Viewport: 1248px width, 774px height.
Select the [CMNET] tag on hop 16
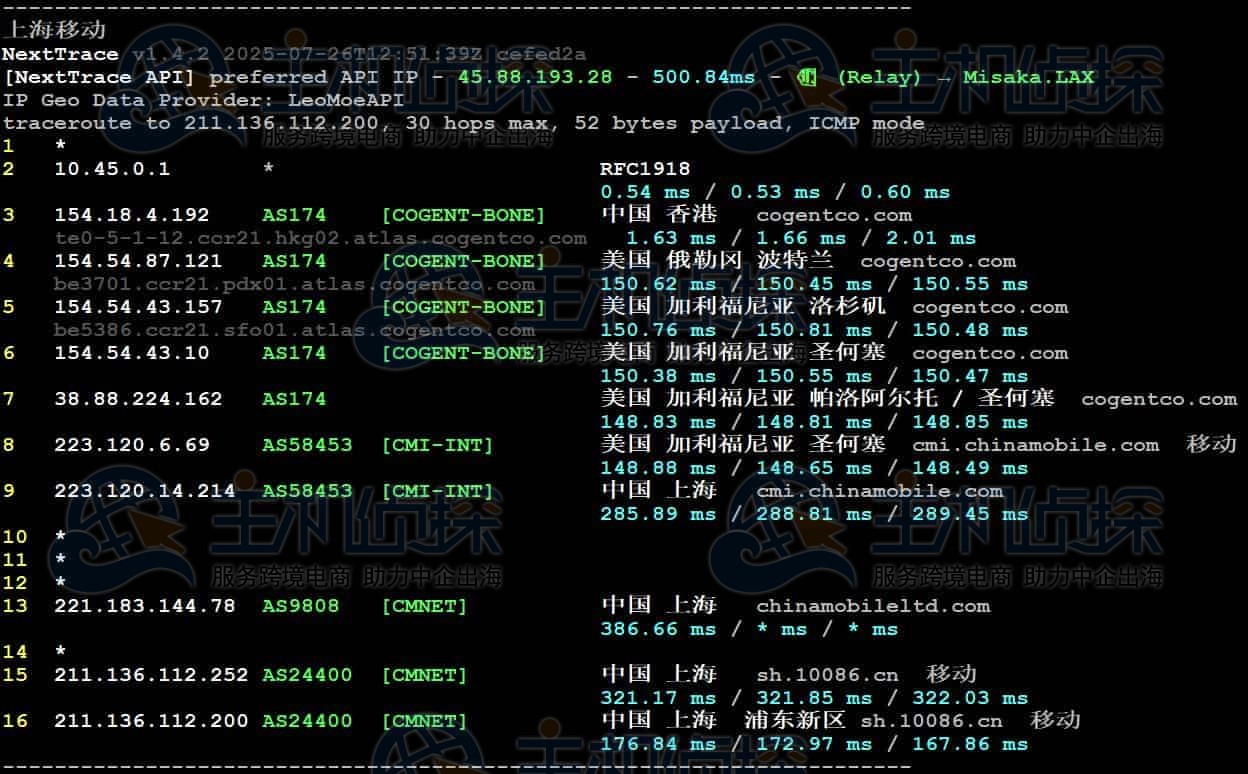[424, 720]
